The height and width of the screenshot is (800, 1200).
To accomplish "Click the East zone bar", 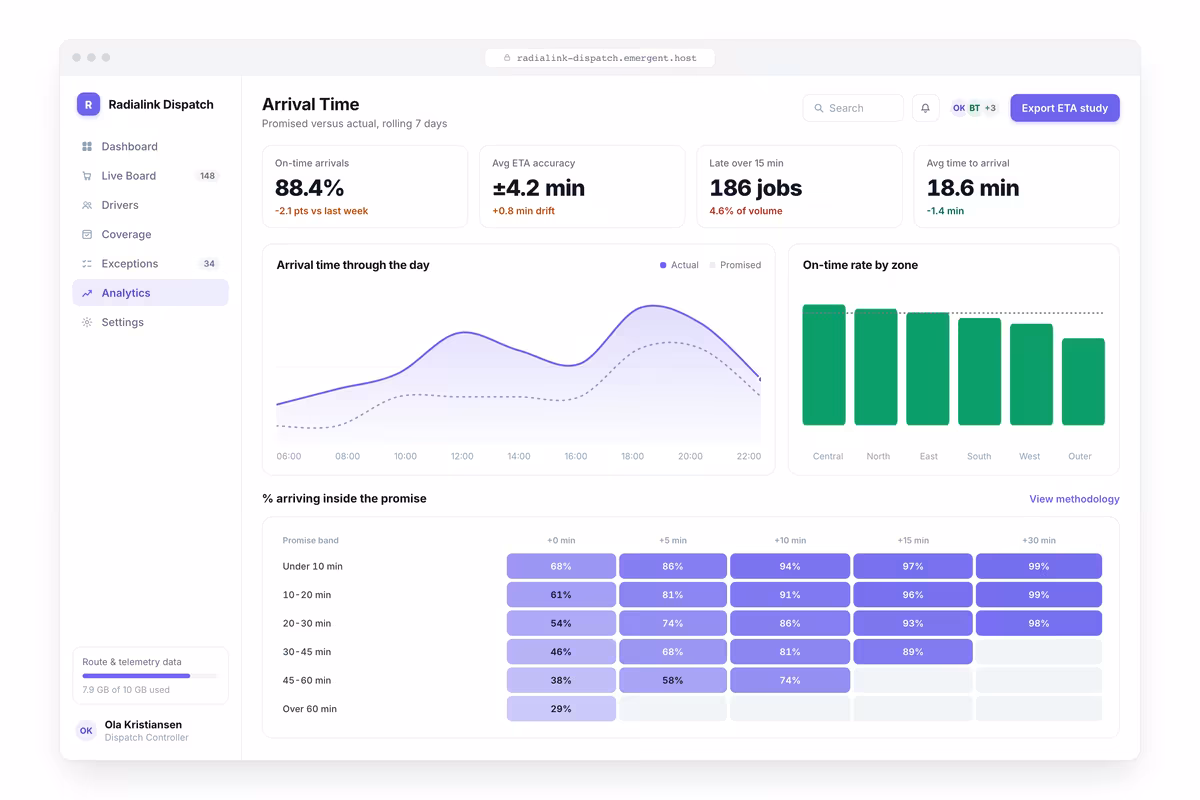I will click(928, 369).
